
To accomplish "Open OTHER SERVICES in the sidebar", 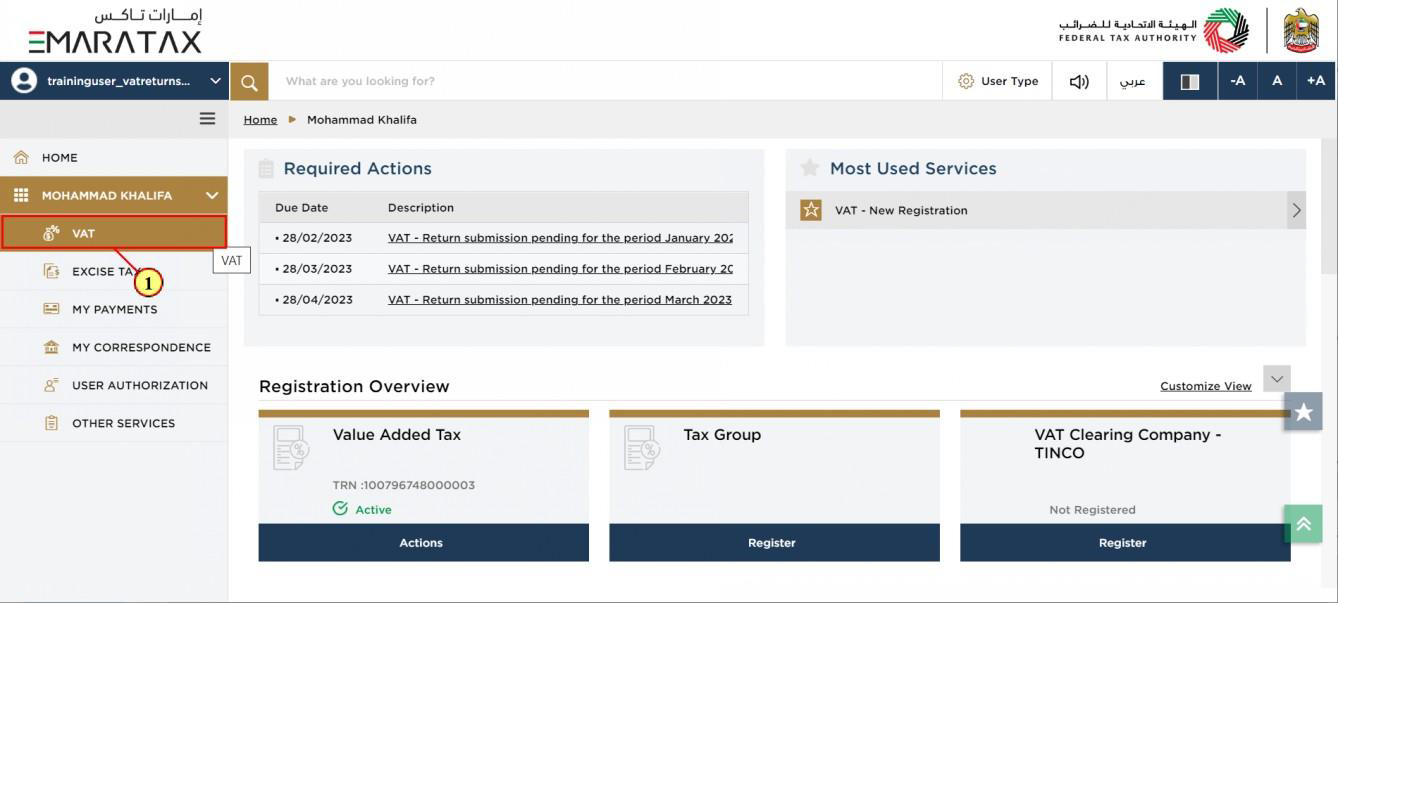I will (x=114, y=423).
